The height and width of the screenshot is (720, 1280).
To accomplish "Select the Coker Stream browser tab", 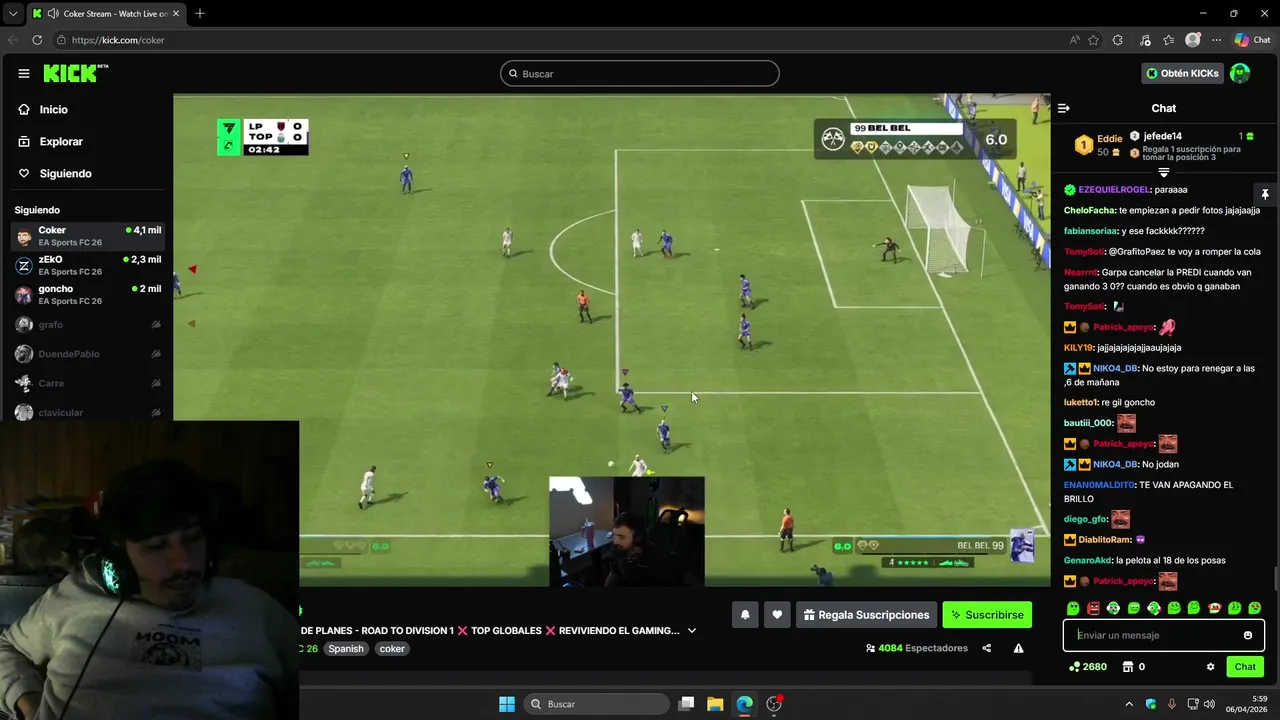I will pyautogui.click(x=105, y=14).
